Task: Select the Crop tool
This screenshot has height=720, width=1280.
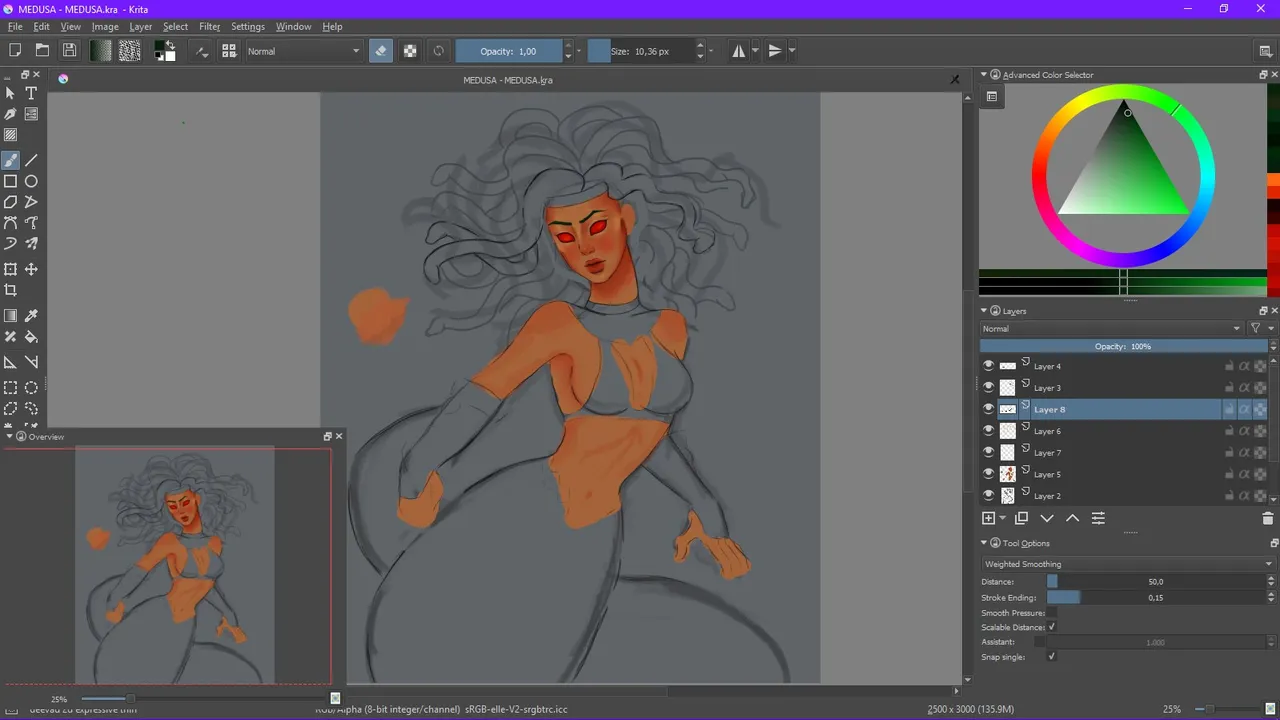Action: [10, 290]
